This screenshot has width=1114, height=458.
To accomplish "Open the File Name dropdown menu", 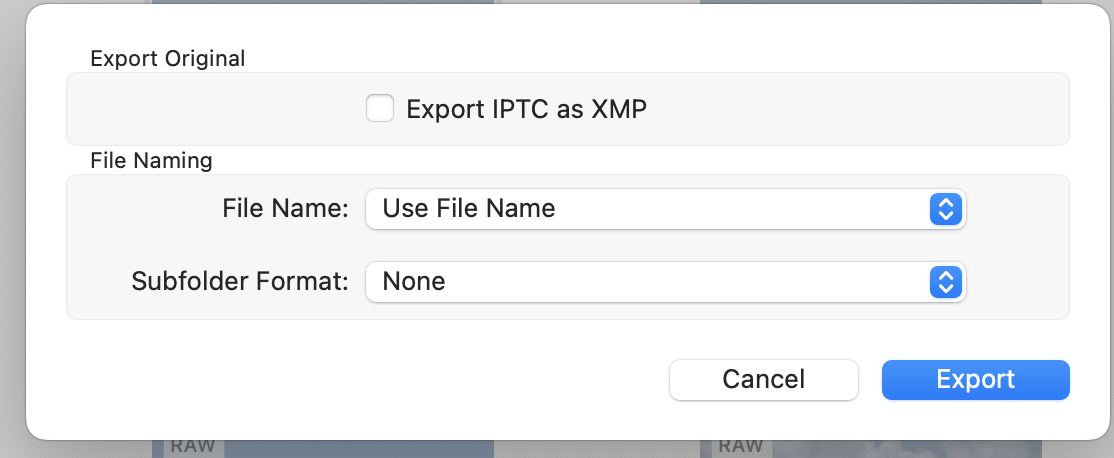I will pyautogui.click(x=664, y=209).
